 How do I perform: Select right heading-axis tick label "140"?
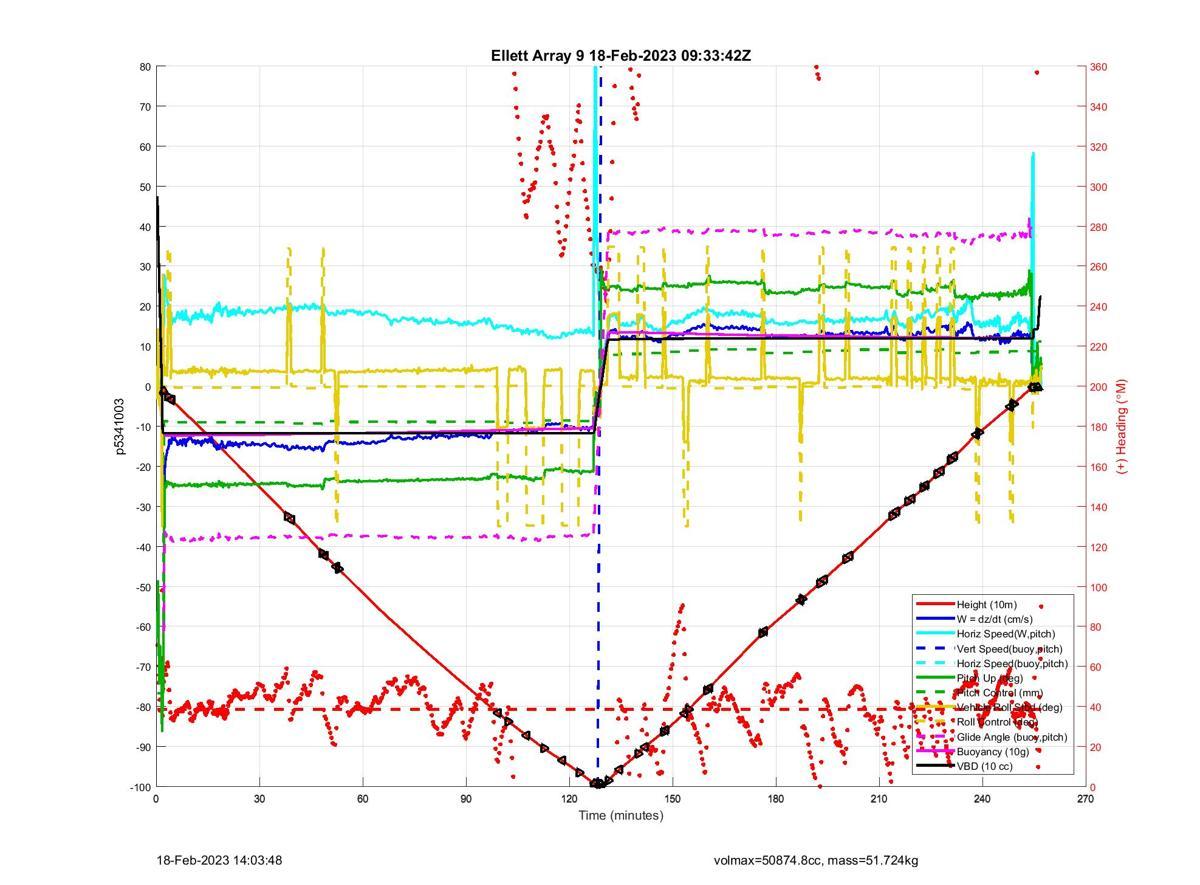click(1099, 507)
